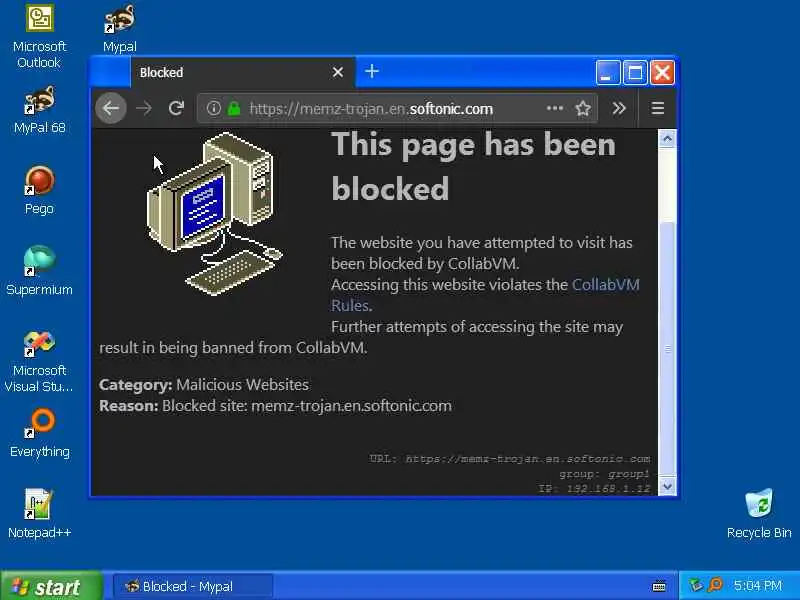Viewport: 800px width, 600px height.
Task: Click the 'IP: 192.168.1.12' footer text
Action: 594,489
